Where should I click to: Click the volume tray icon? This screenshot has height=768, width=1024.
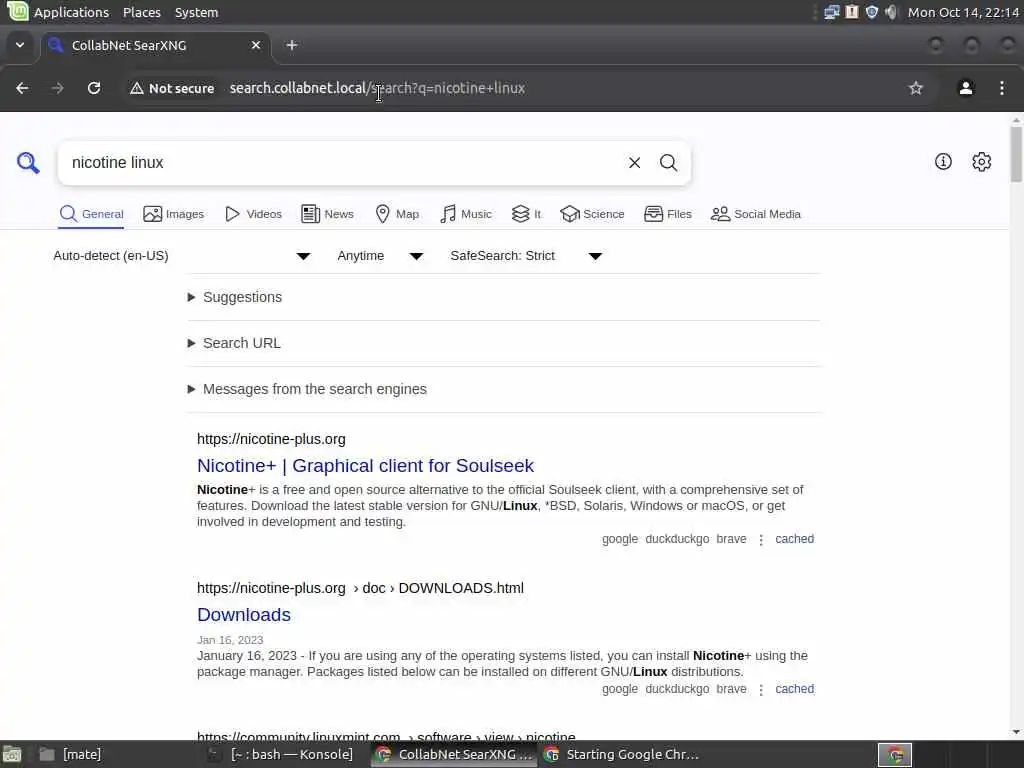[x=891, y=12]
